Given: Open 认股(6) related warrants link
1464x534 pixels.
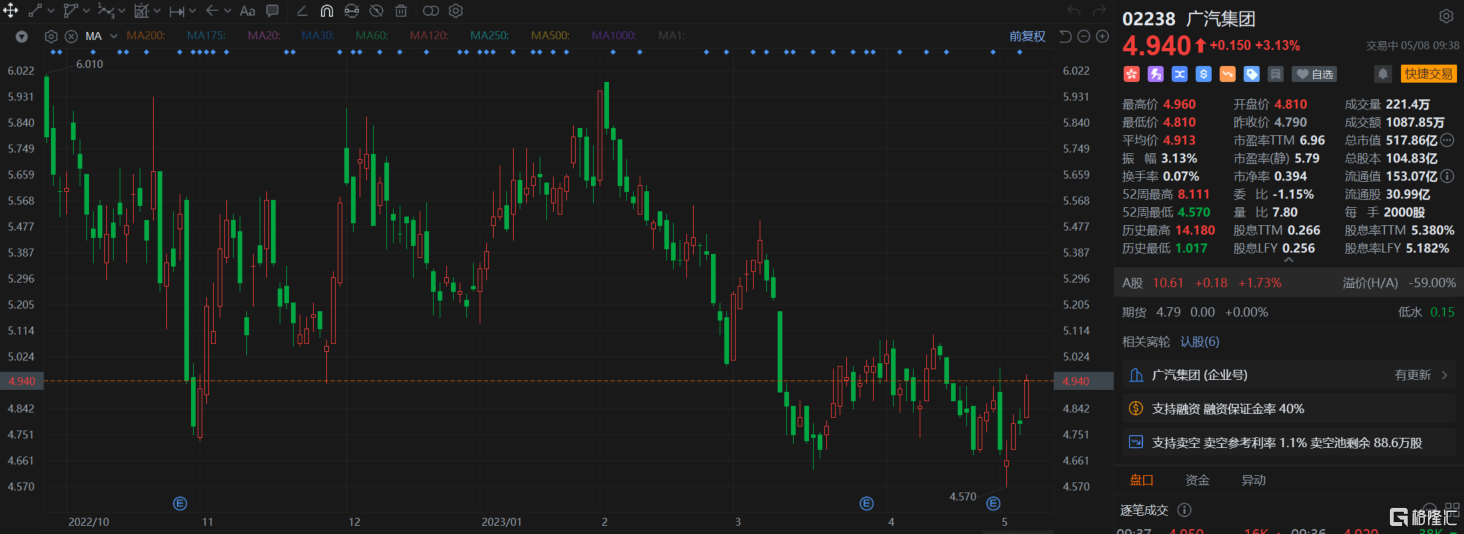Looking at the screenshot, I should point(1199,342).
